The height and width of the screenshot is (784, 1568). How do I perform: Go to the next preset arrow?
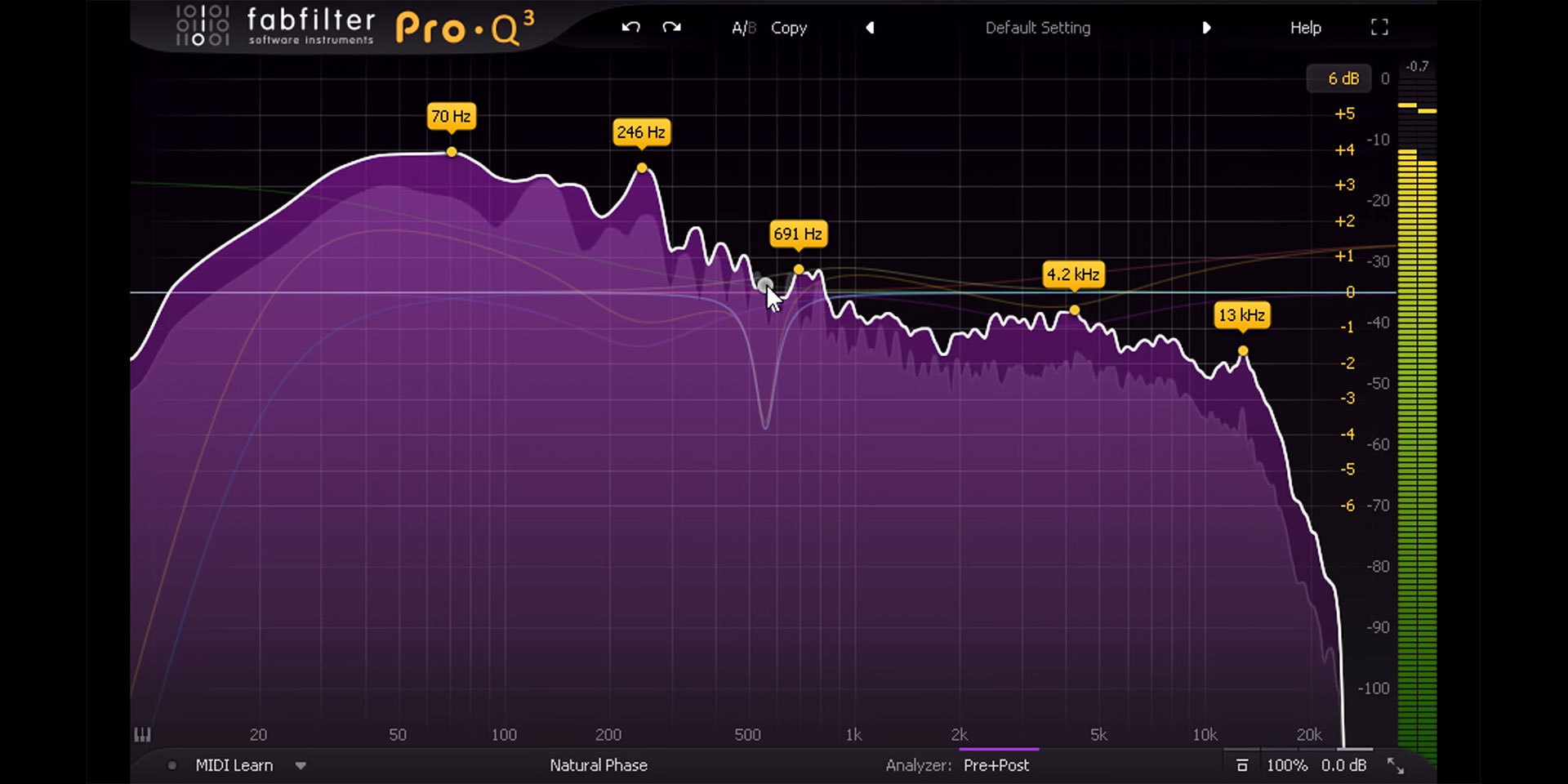(x=1206, y=28)
